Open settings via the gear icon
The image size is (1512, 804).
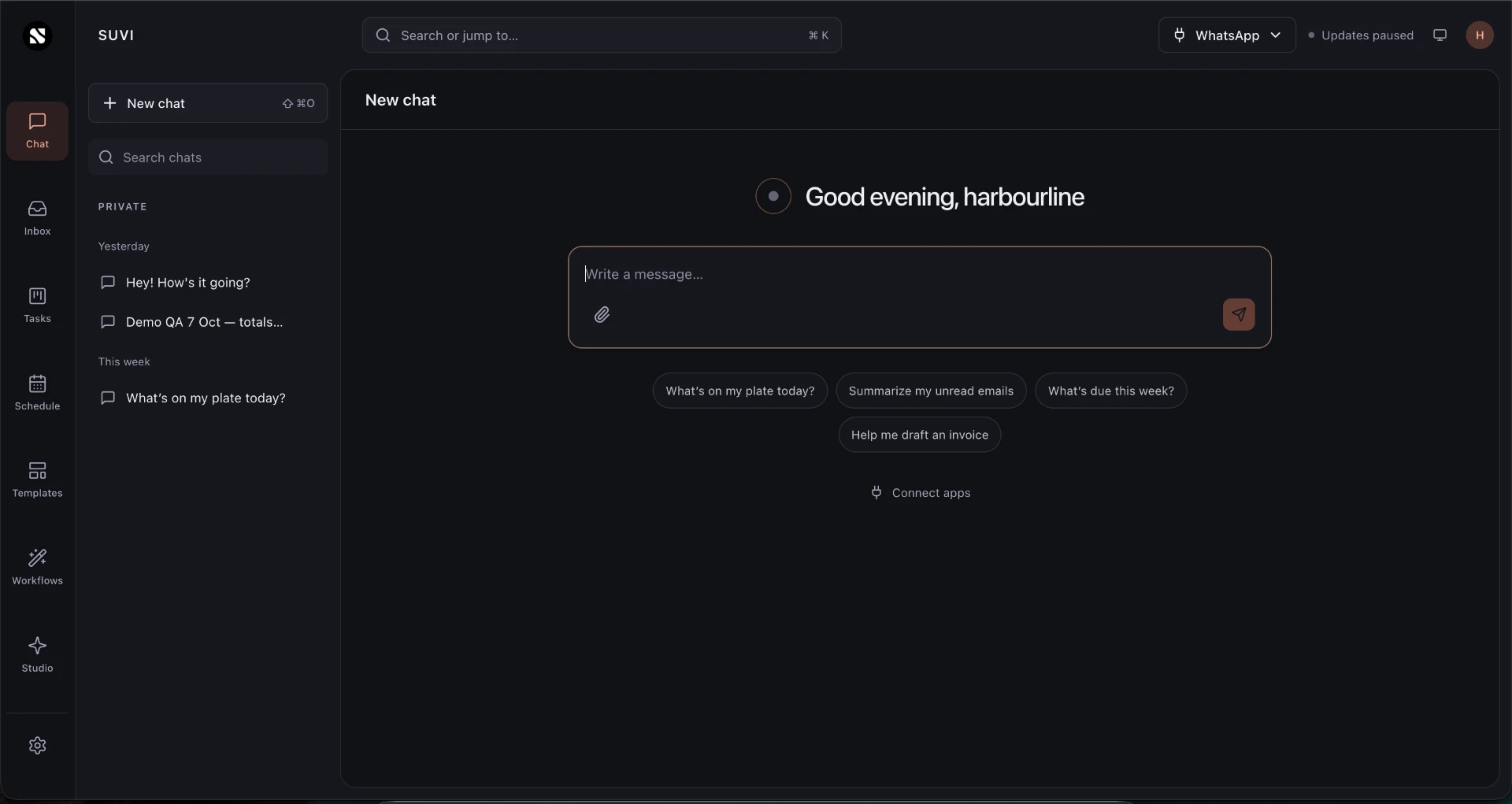coord(37,746)
